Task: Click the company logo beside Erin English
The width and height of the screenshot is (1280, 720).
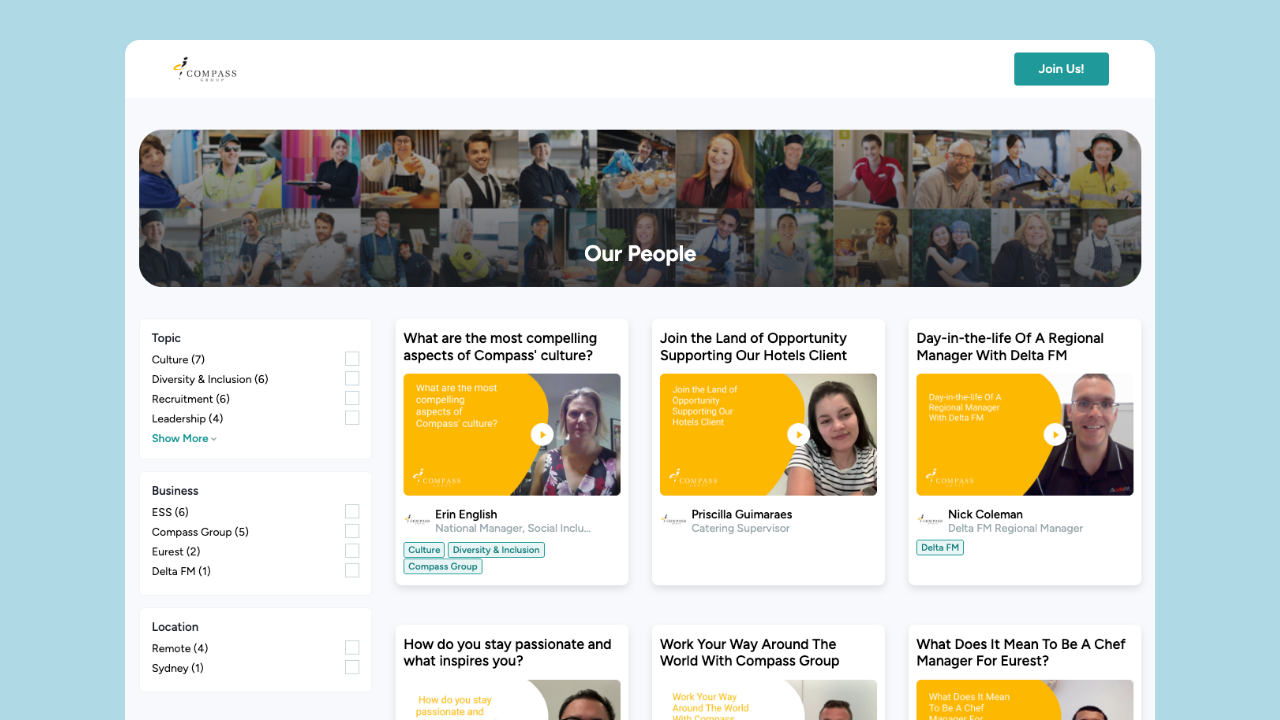Action: pos(417,520)
